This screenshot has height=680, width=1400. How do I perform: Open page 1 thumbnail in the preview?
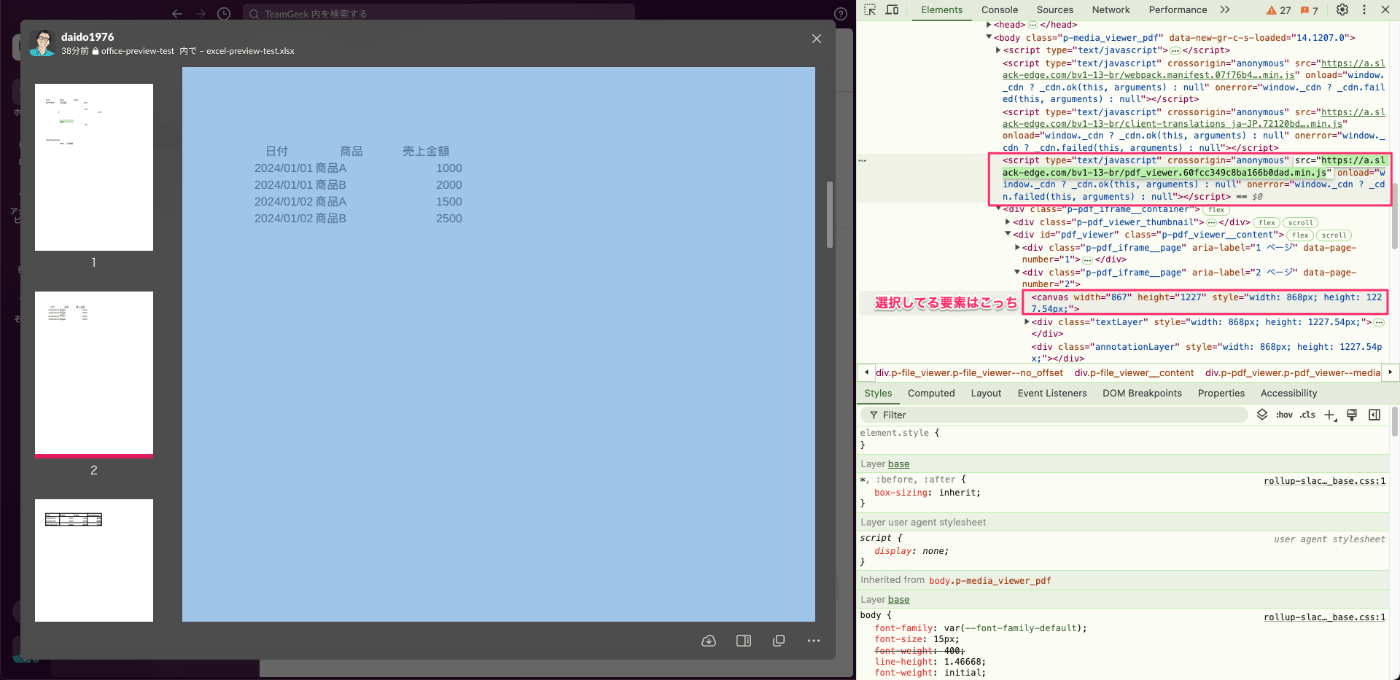[94, 167]
